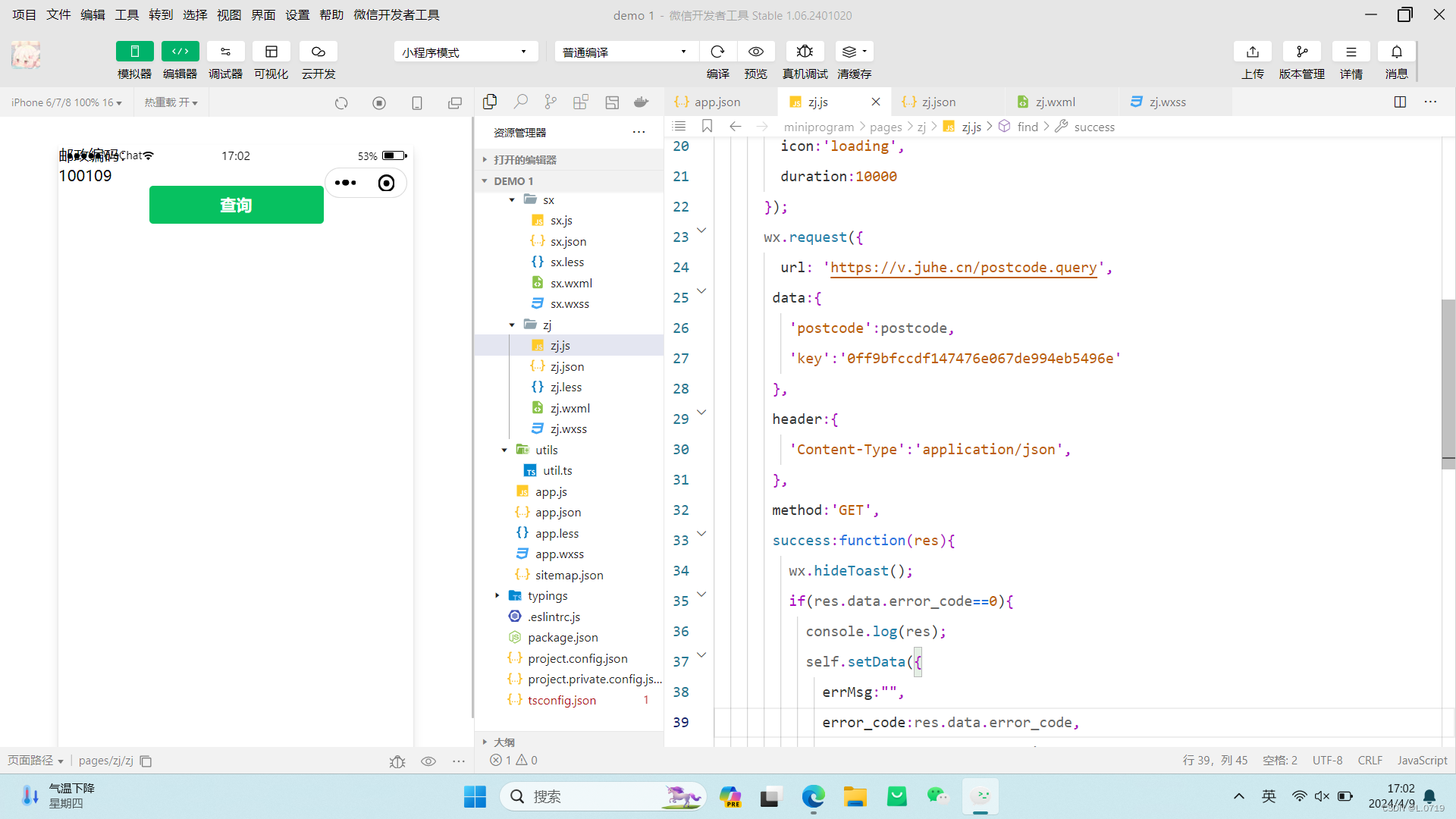1456x819 pixels.
Task: Open the 设置 menu
Action: pyautogui.click(x=297, y=15)
